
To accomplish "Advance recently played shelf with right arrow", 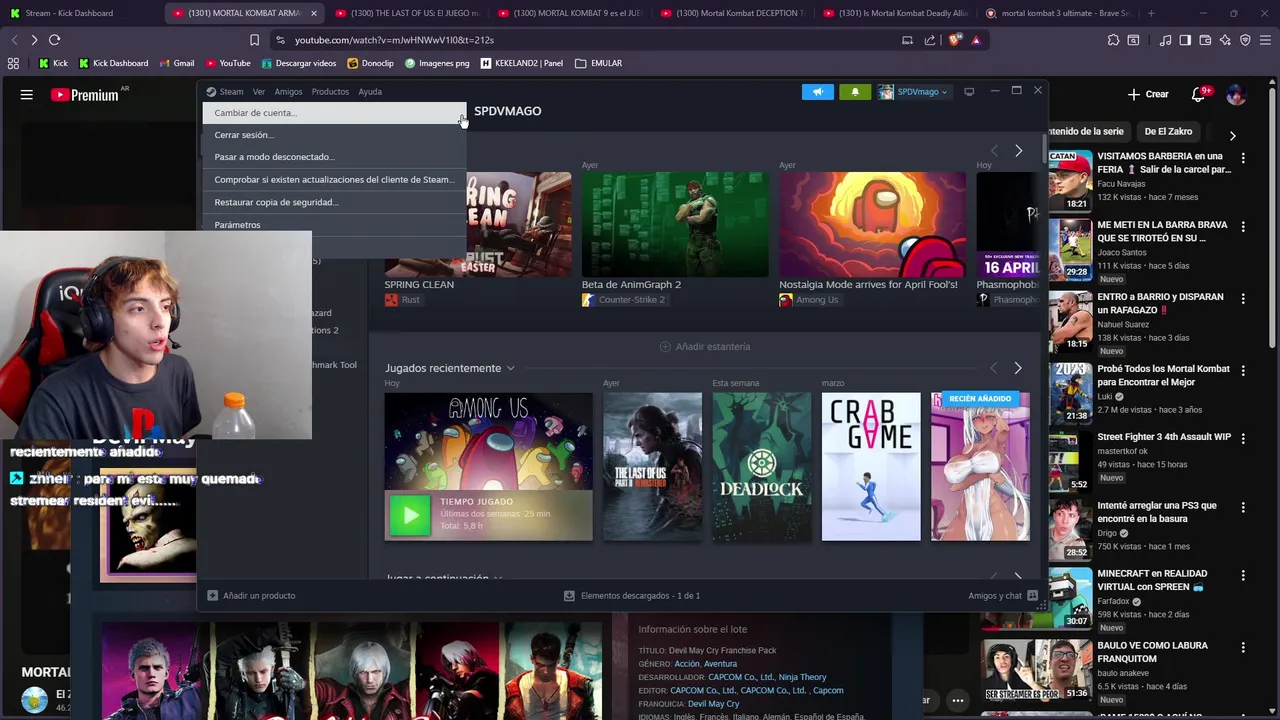I will point(1018,368).
